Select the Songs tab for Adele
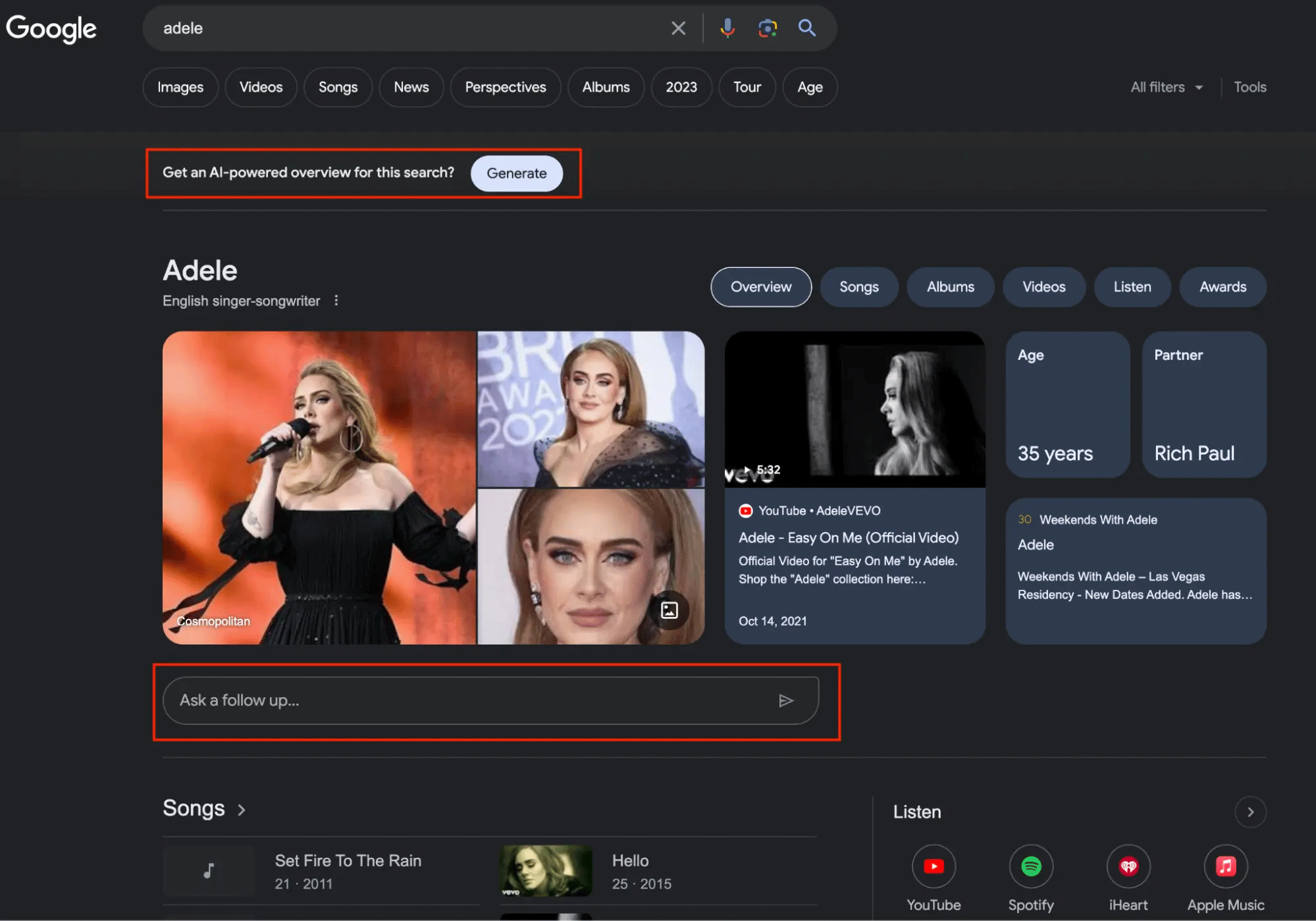 [859, 287]
